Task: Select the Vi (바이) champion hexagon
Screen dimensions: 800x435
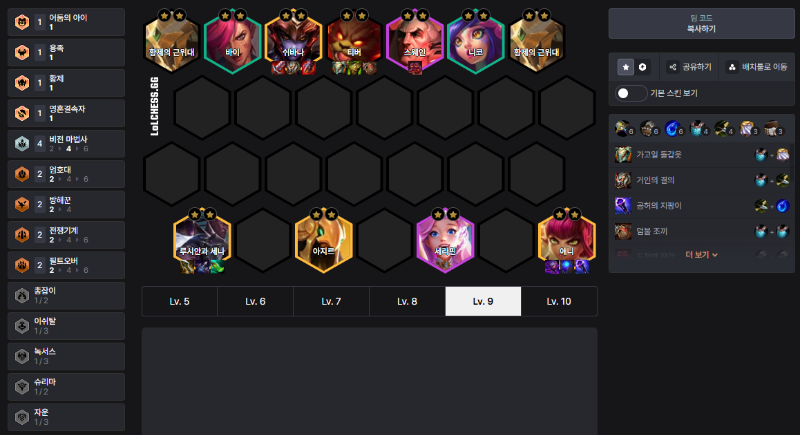Action: tap(233, 43)
